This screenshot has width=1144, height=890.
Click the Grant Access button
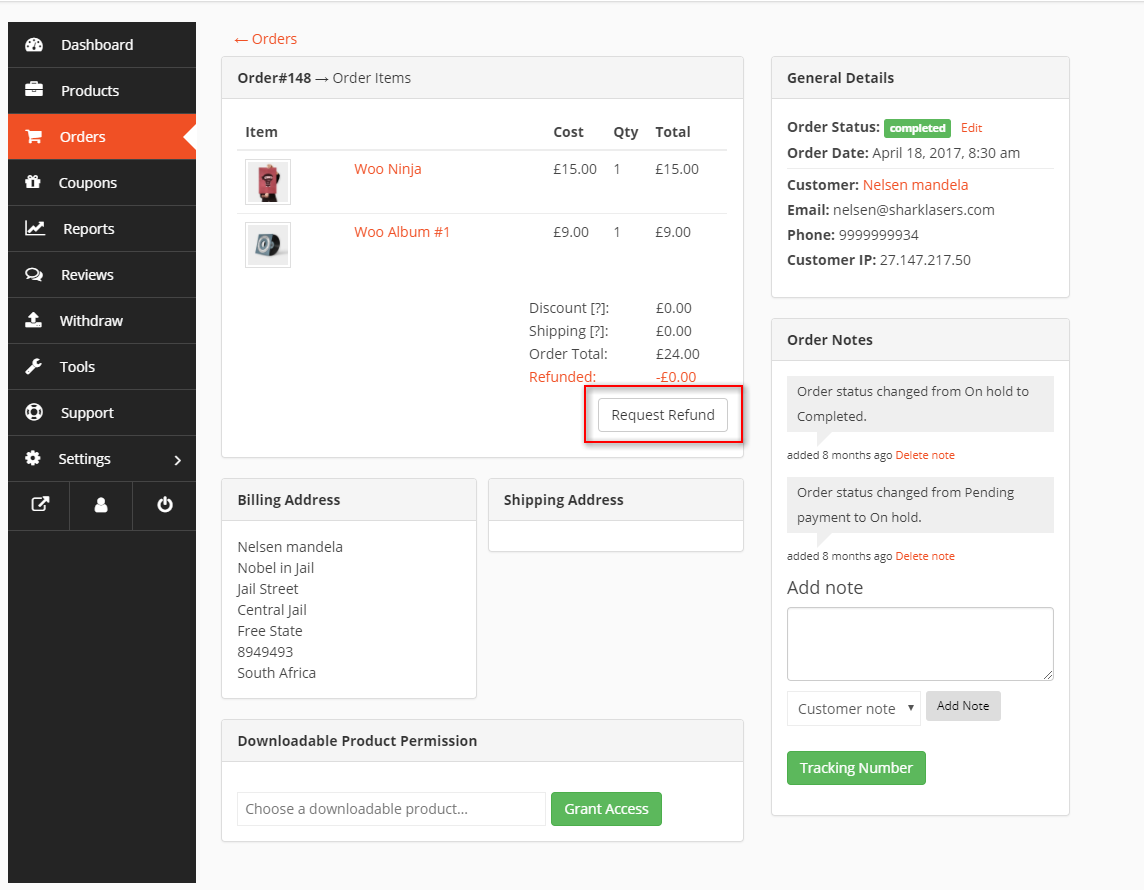[x=606, y=809]
